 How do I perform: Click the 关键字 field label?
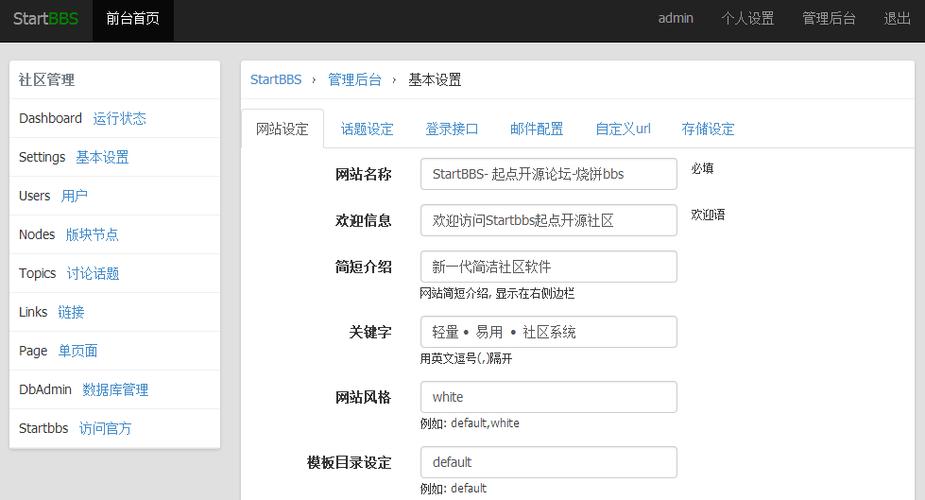point(370,332)
